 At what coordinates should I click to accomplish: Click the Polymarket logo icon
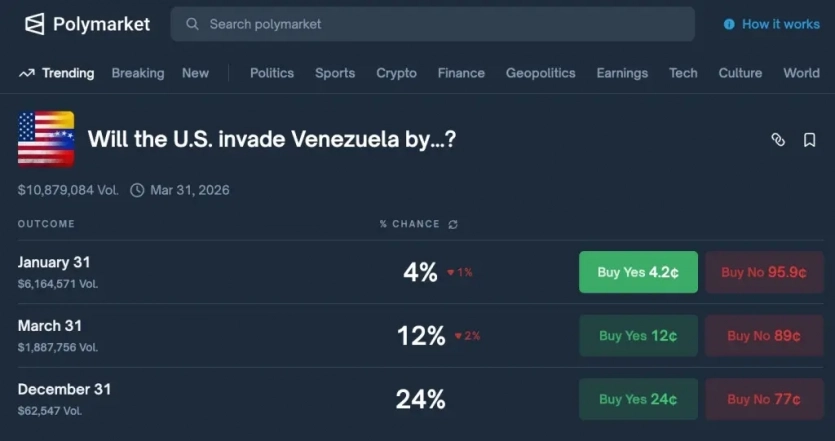tap(35, 24)
